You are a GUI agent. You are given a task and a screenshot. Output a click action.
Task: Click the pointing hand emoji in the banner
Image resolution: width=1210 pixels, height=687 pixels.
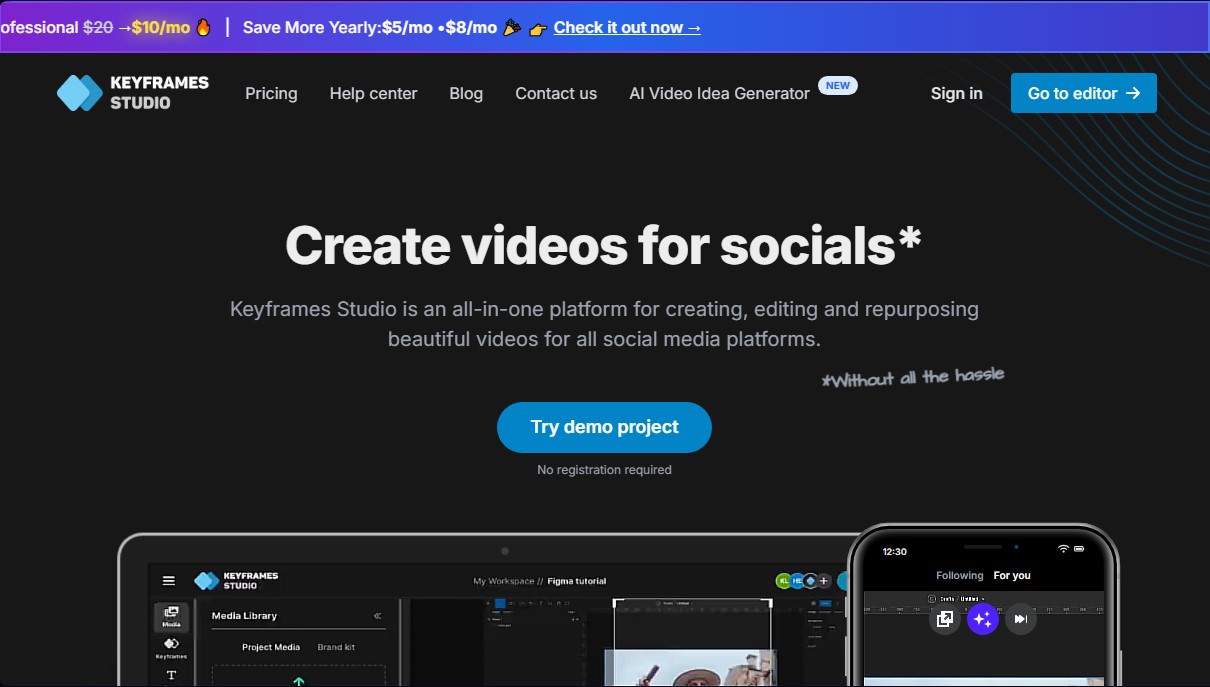[538, 28]
